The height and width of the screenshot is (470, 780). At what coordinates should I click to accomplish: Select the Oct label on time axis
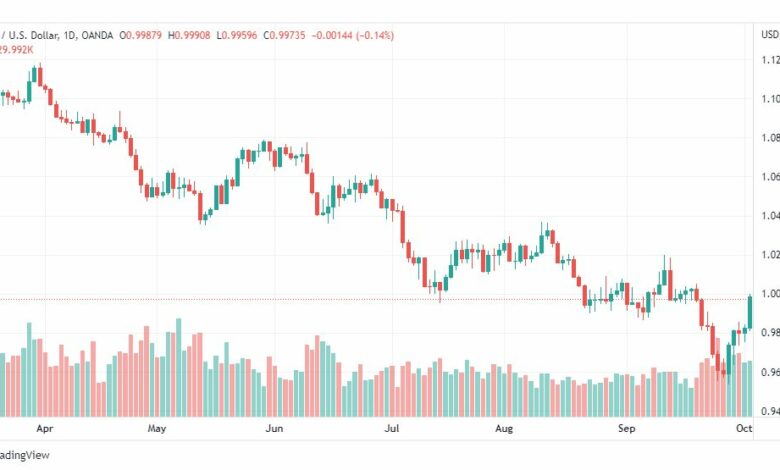coord(744,428)
